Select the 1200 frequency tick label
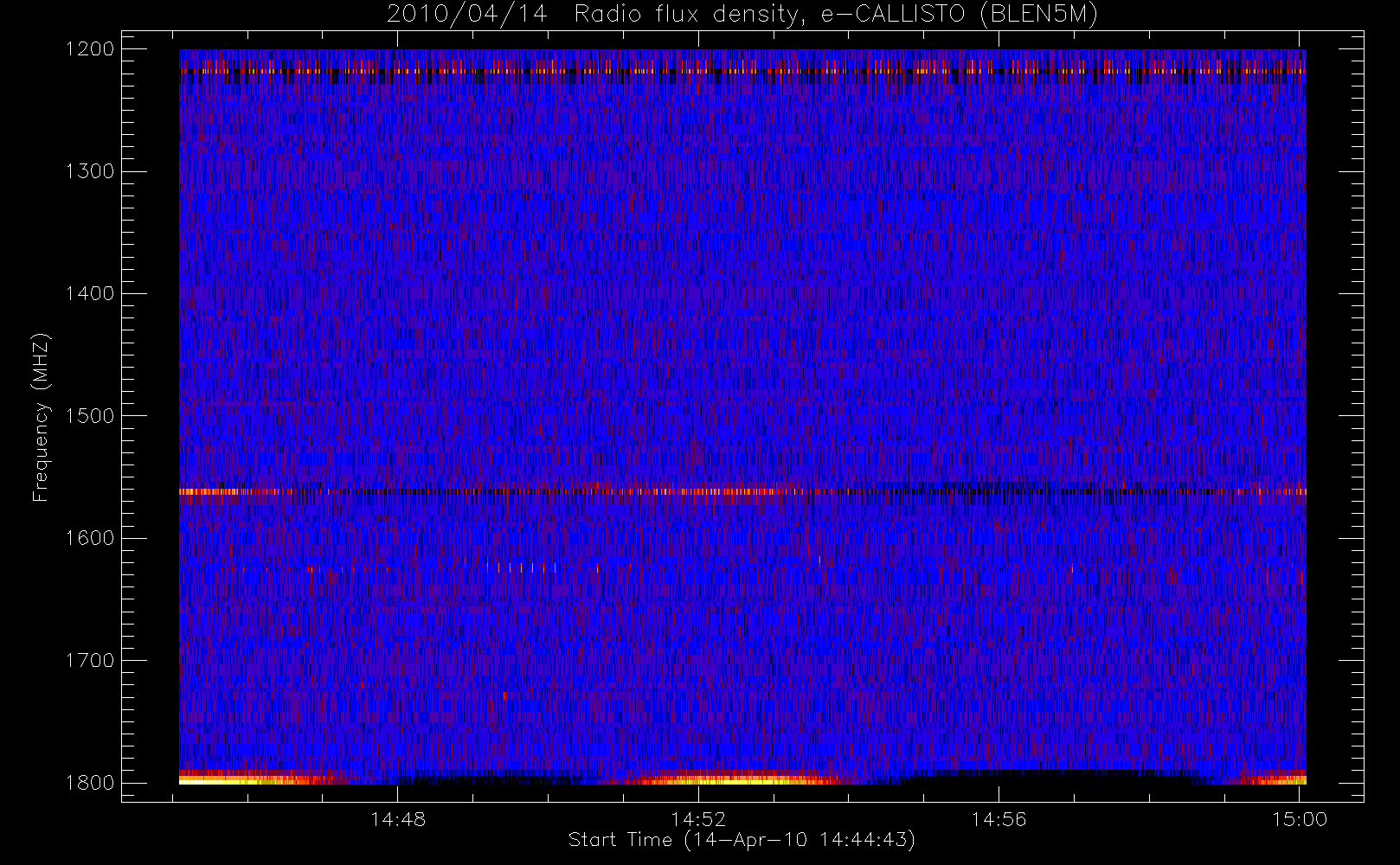Viewport: 1400px width, 865px height. click(91, 49)
